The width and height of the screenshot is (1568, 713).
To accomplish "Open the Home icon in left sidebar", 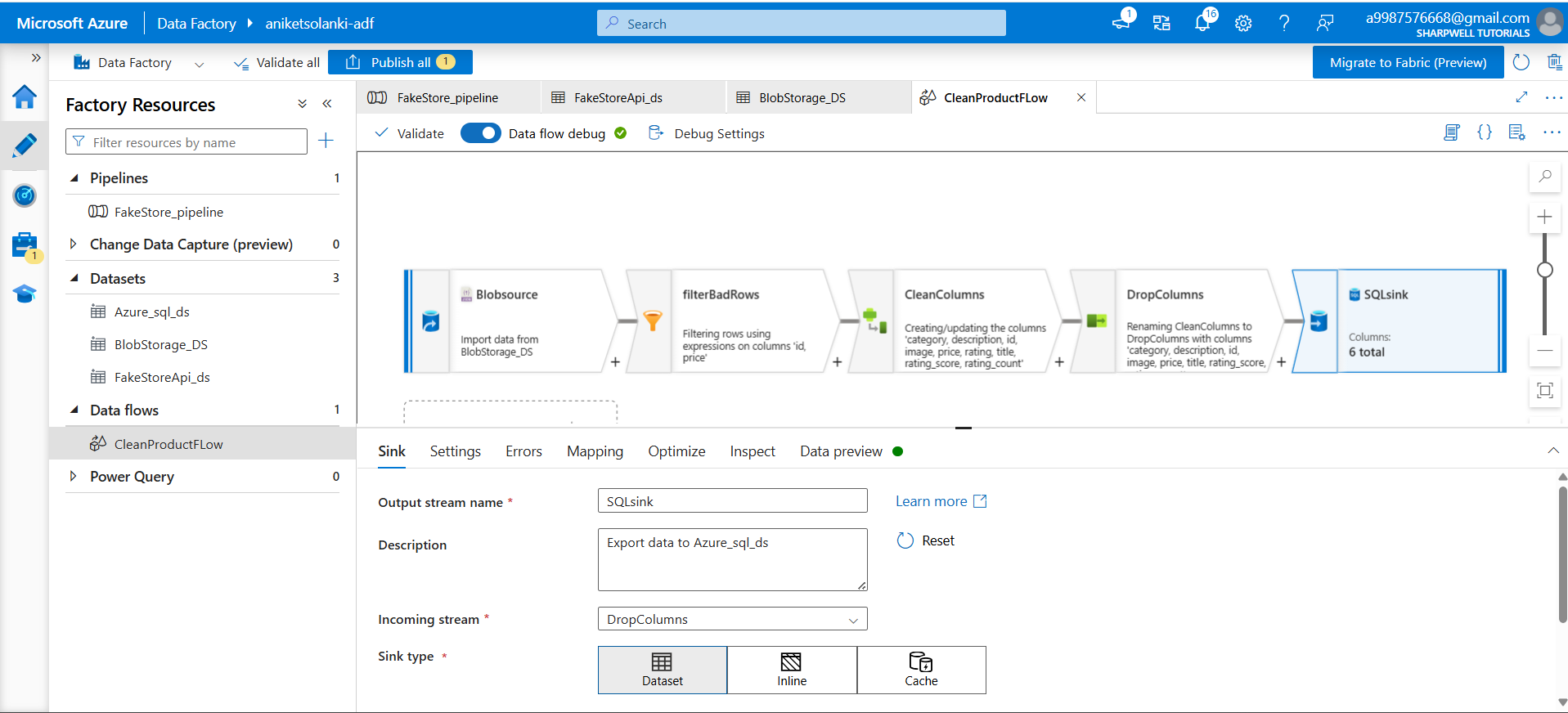I will click(25, 97).
